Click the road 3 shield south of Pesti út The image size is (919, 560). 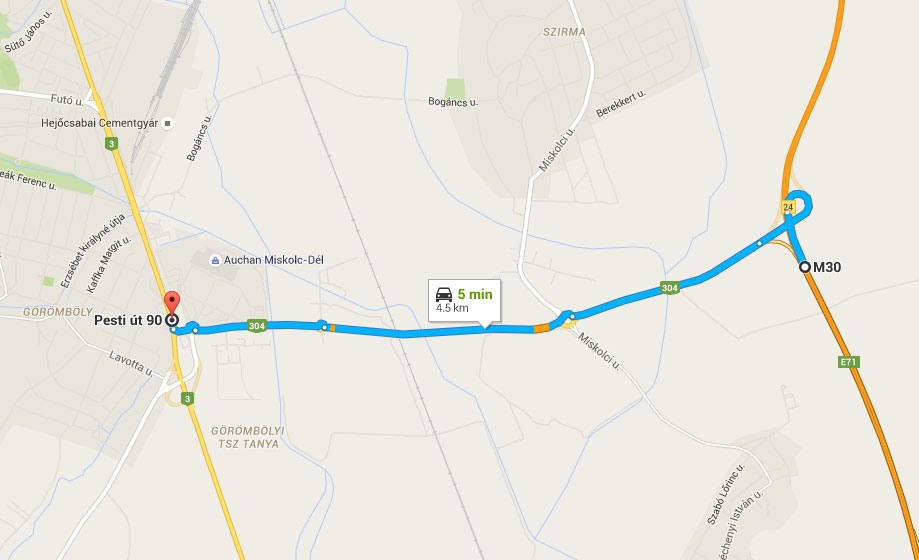click(187, 399)
